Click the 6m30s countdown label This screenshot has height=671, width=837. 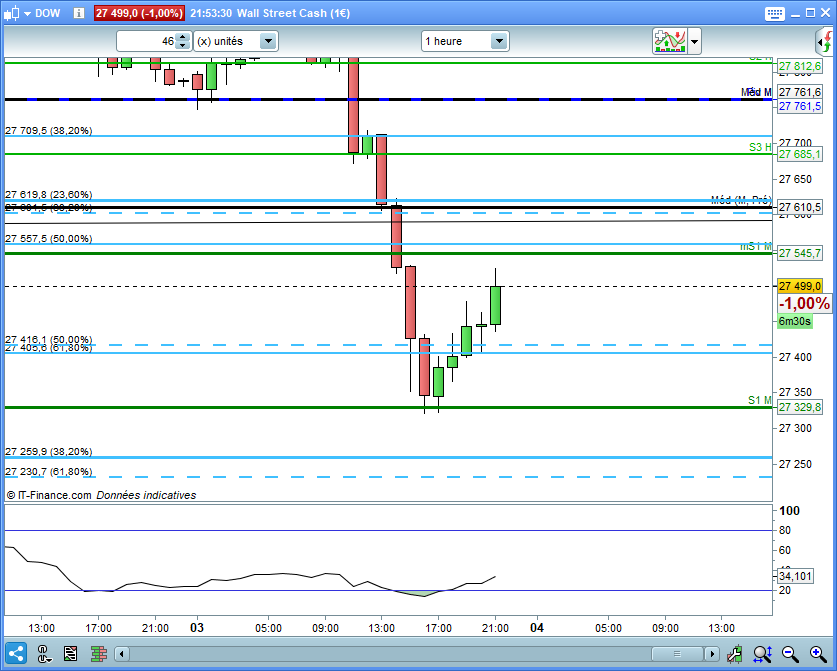(795, 321)
